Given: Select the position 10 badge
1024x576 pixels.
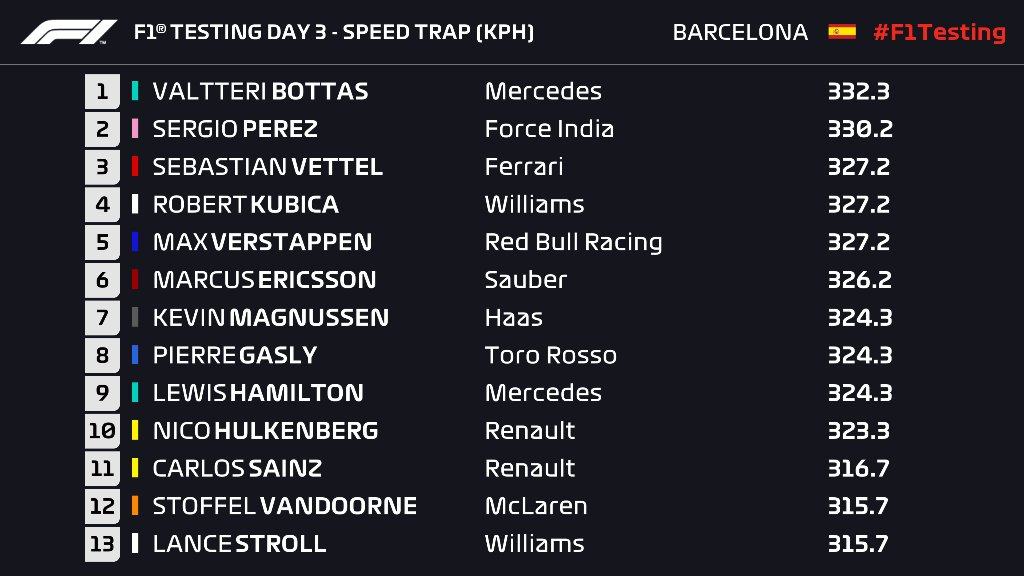Looking at the screenshot, I should point(103,431).
